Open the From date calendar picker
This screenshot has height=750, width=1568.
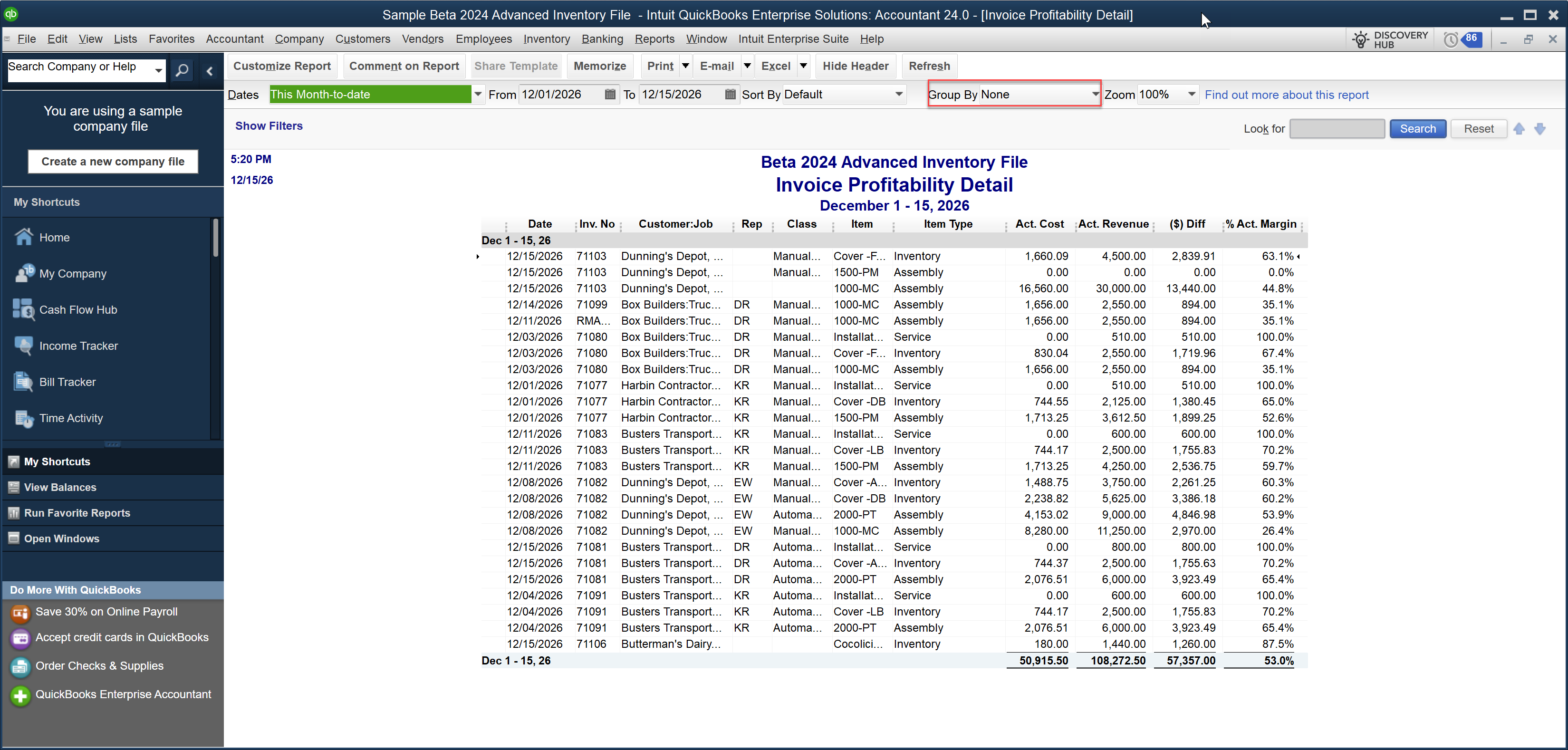point(610,95)
